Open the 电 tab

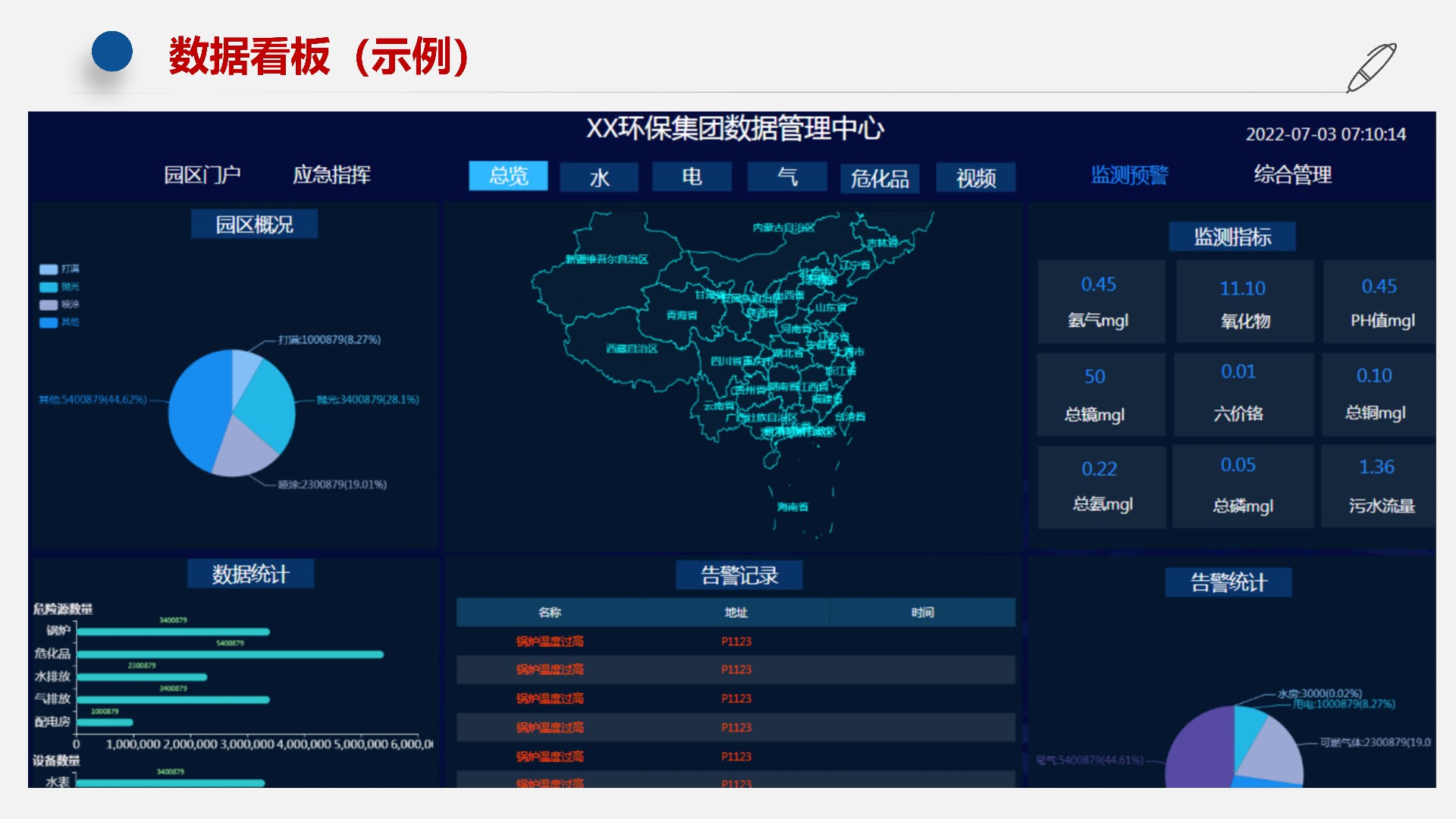(x=692, y=177)
